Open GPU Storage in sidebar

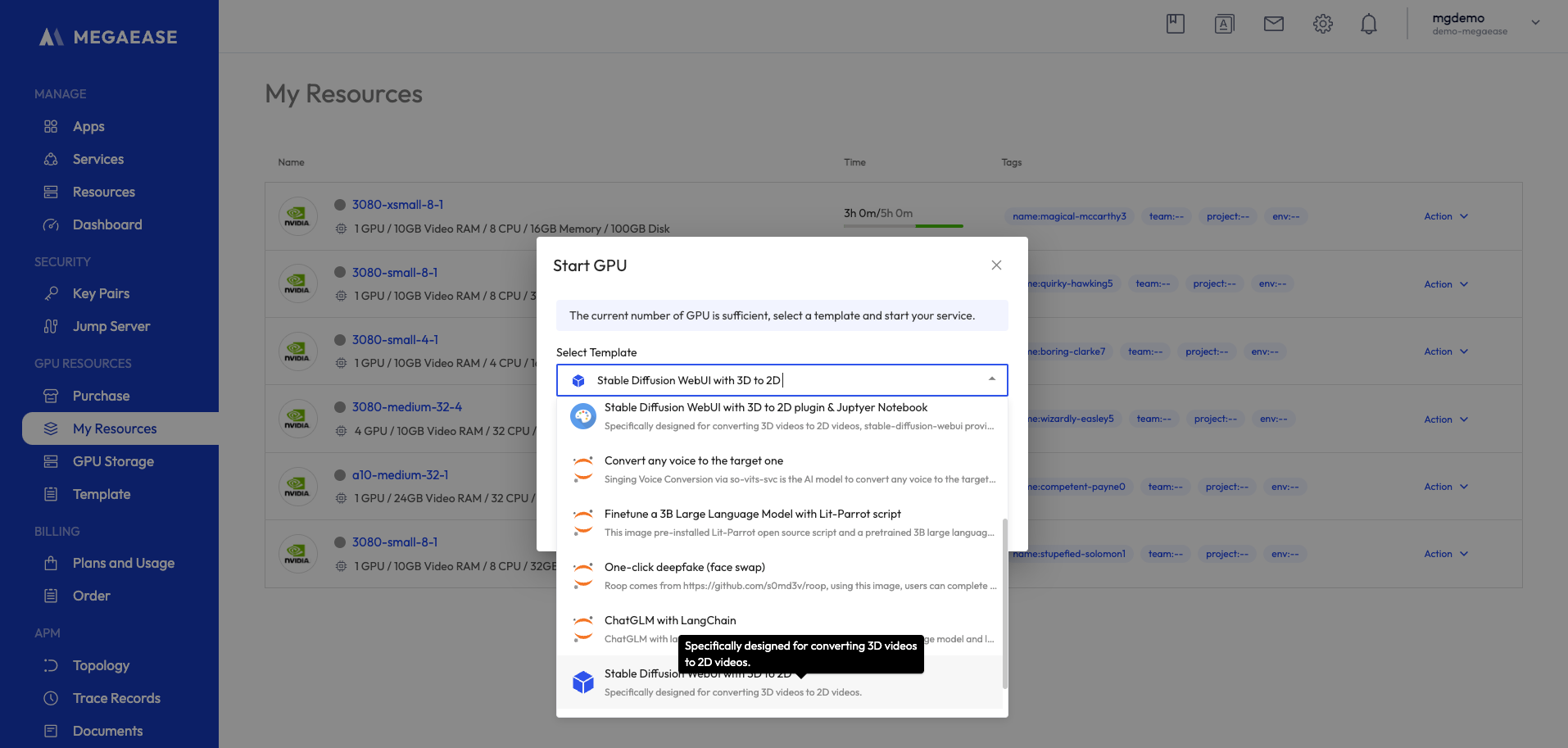coord(113,461)
